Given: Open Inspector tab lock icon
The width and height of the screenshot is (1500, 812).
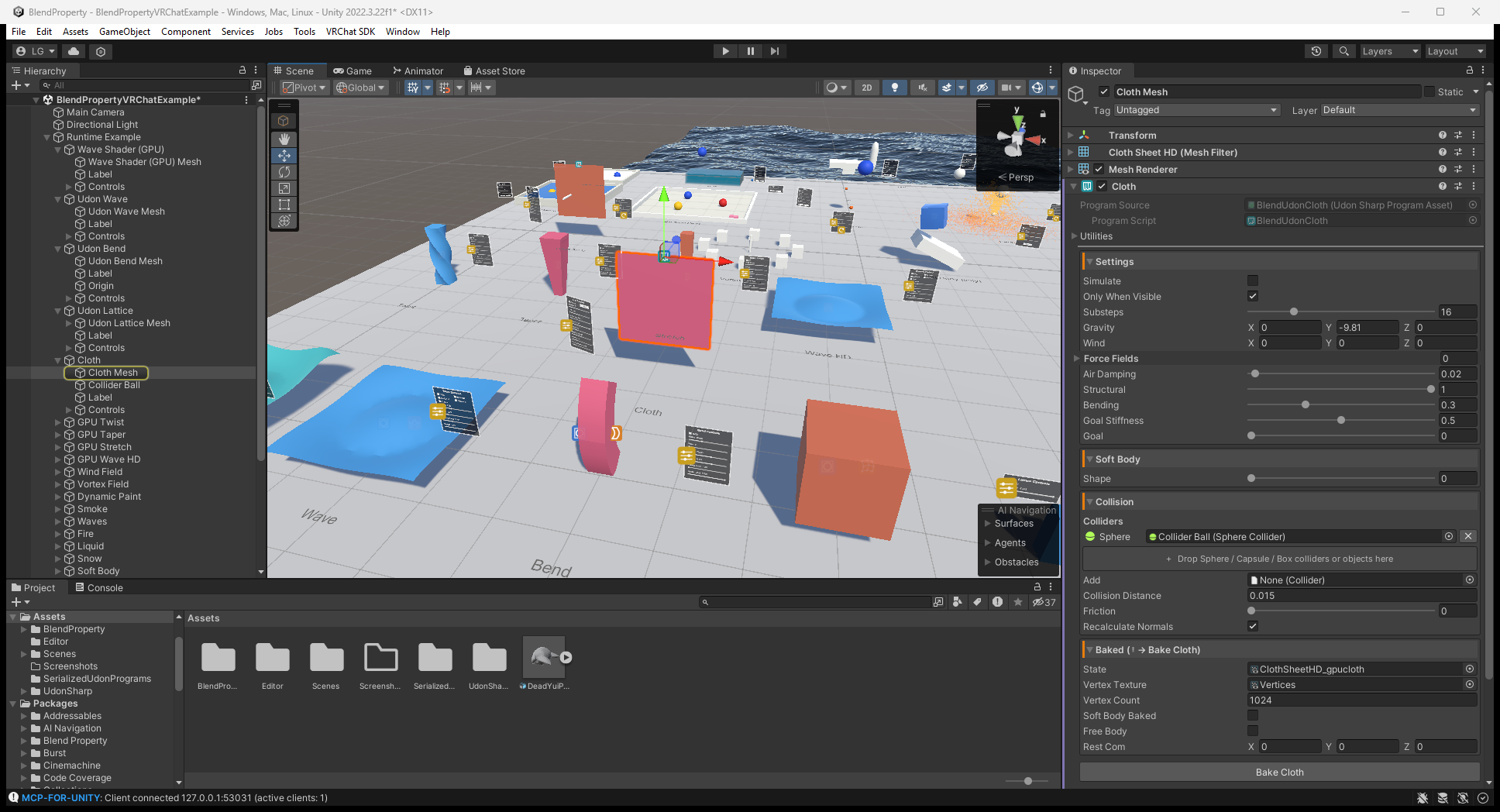Looking at the screenshot, I should pos(1469,71).
